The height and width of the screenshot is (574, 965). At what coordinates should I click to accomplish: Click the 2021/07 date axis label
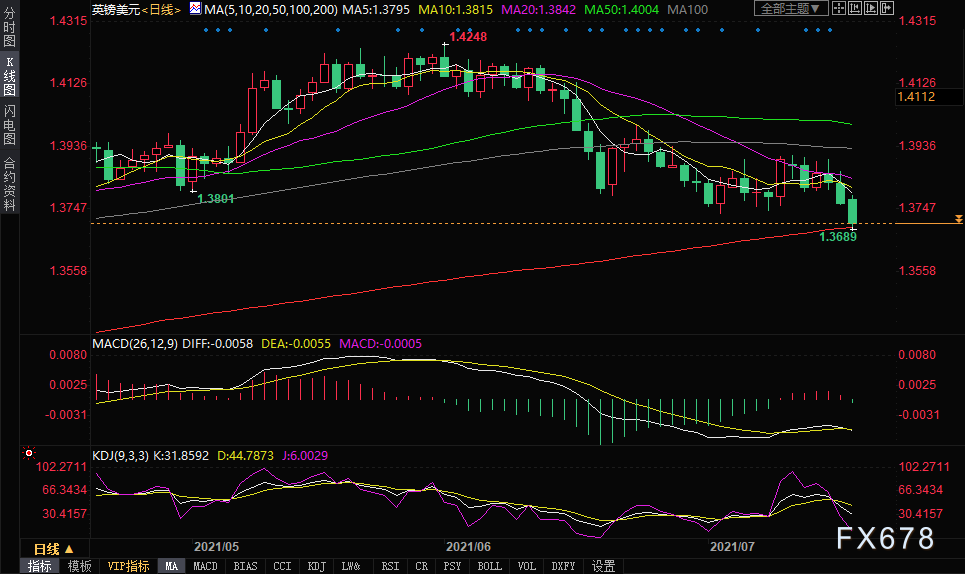732,546
